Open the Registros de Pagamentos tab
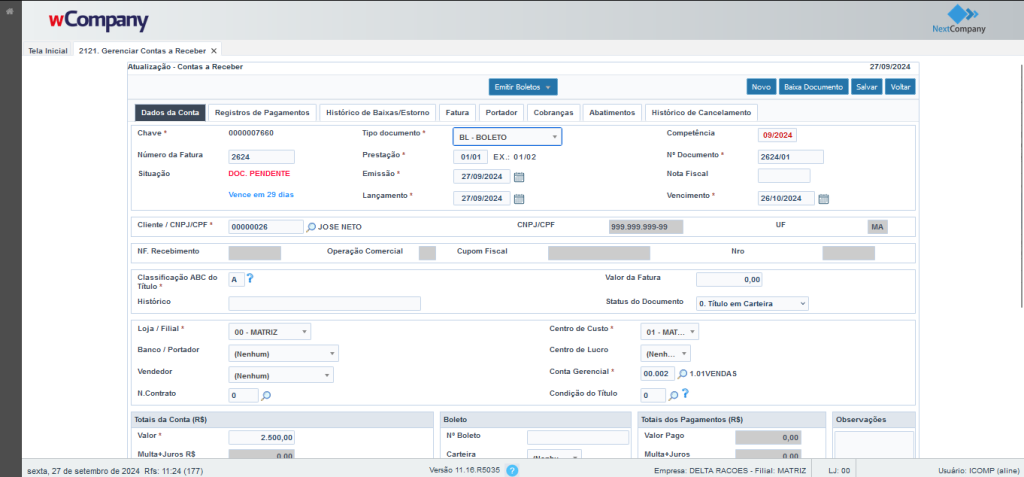 (262, 112)
